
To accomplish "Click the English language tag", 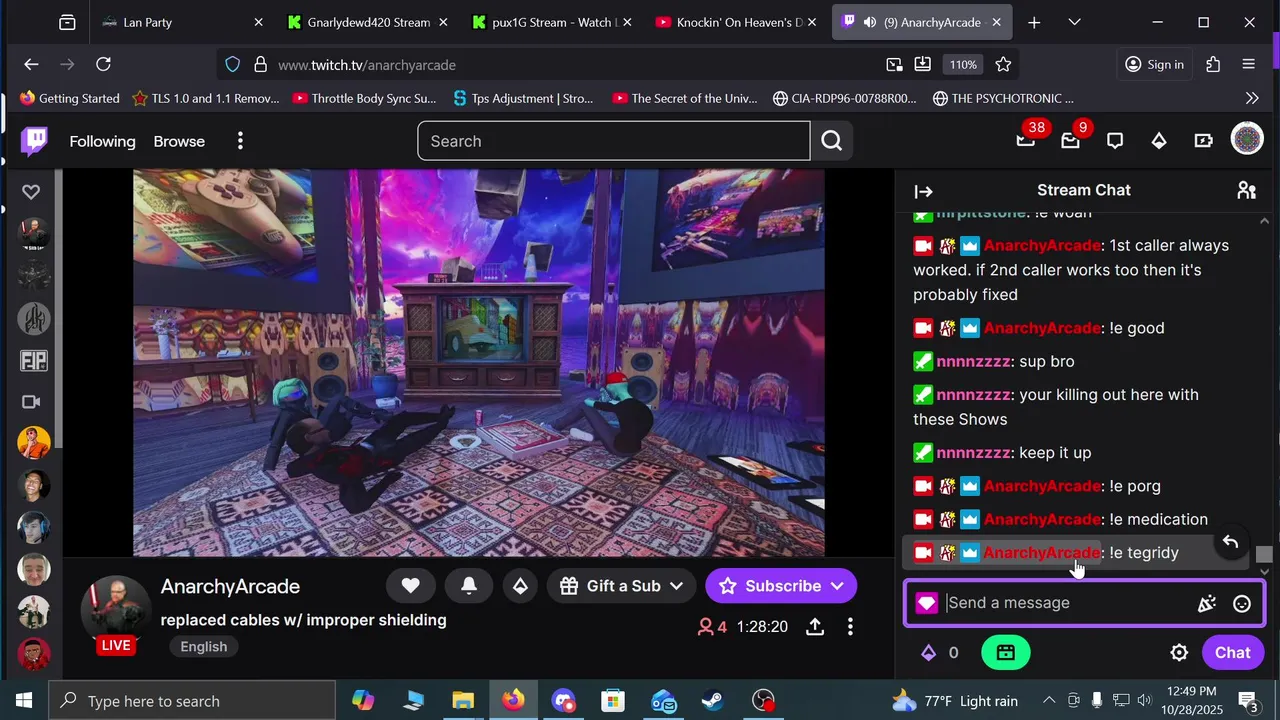I will point(204,646).
